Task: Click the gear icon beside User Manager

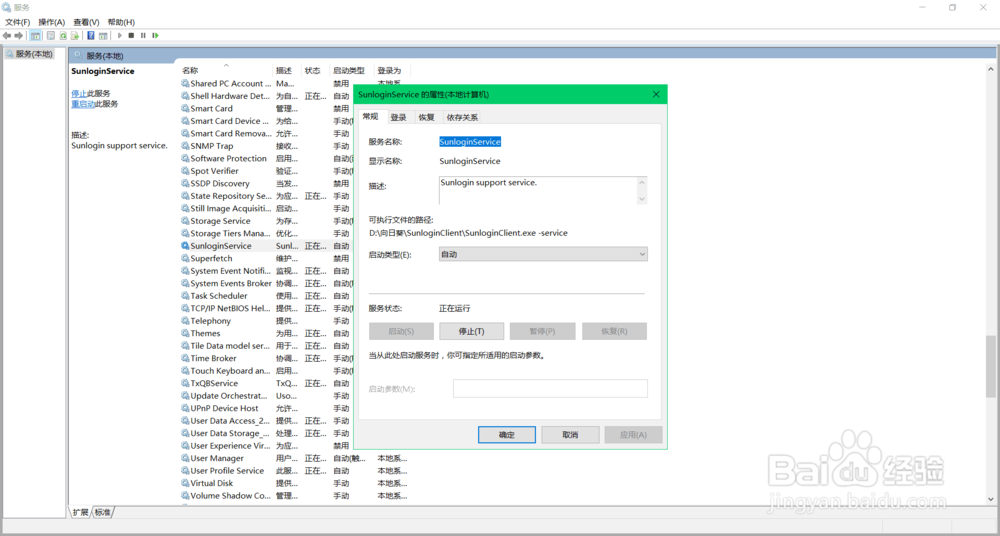Action: click(185, 458)
